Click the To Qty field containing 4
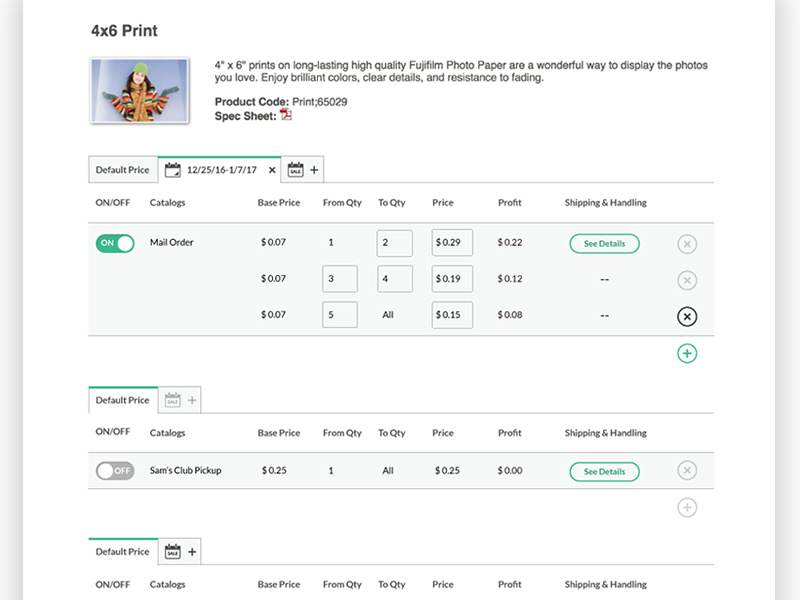The width and height of the screenshot is (800, 600). pyautogui.click(x=395, y=279)
